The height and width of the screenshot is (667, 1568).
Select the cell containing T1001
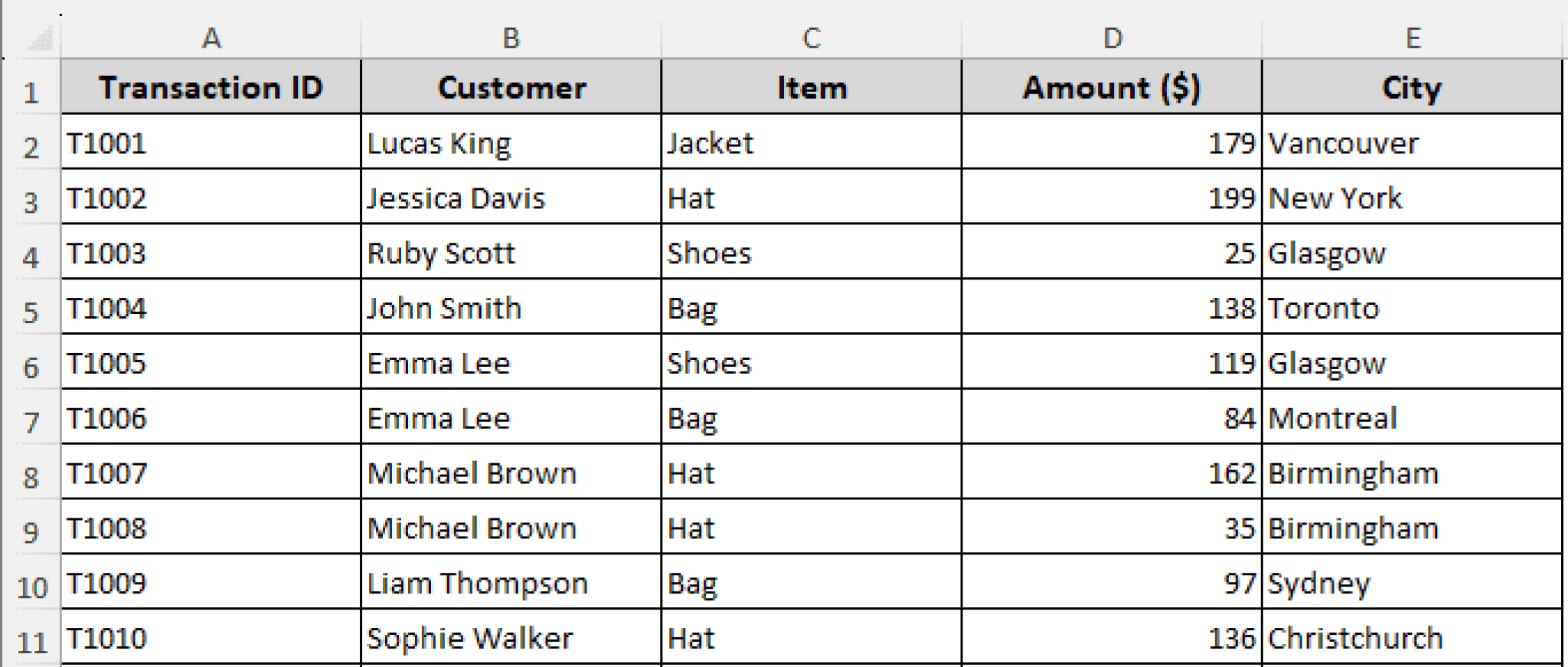(211, 142)
